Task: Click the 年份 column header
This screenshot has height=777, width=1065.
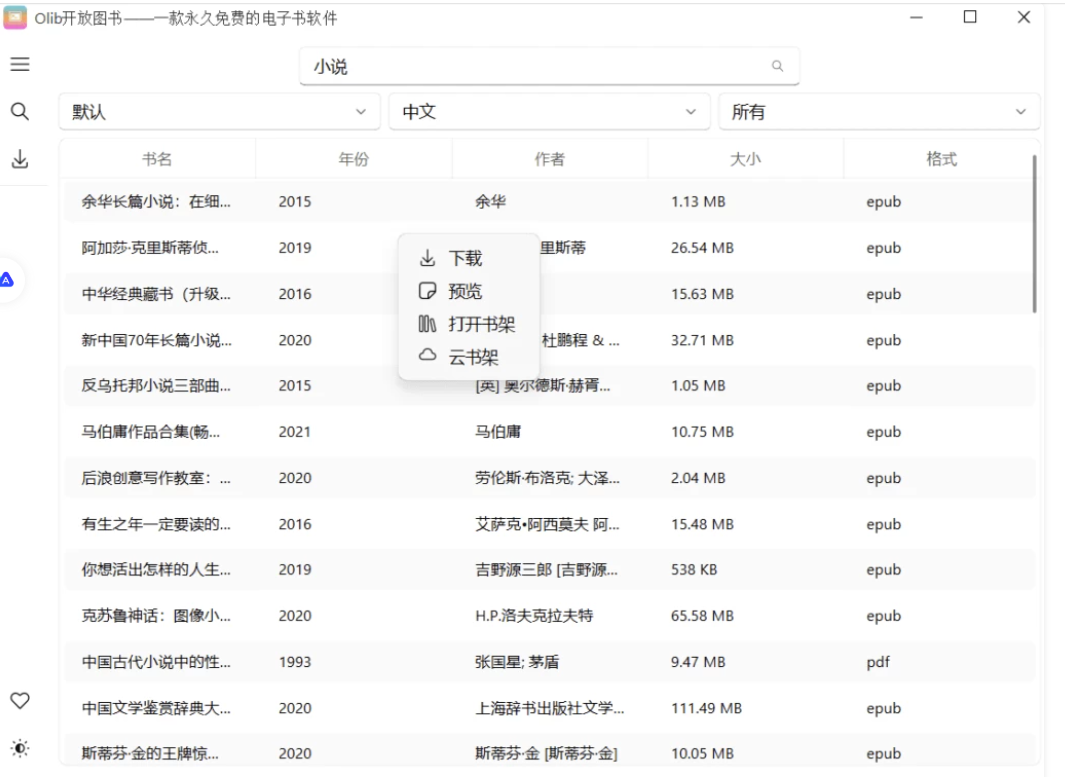Action: pyautogui.click(x=353, y=159)
